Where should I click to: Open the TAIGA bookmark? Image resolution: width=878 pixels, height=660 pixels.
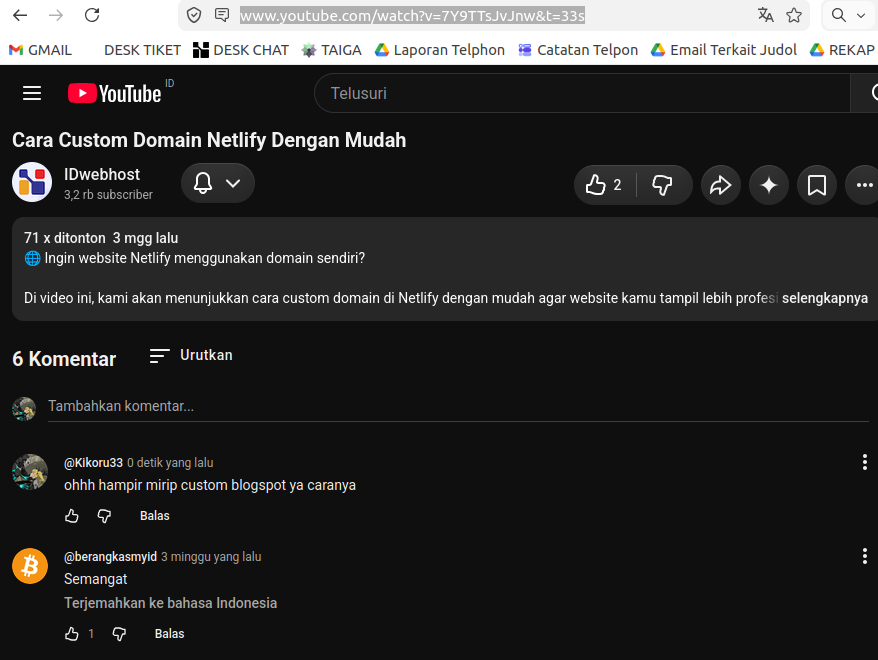pyautogui.click(x=331, y=50)
